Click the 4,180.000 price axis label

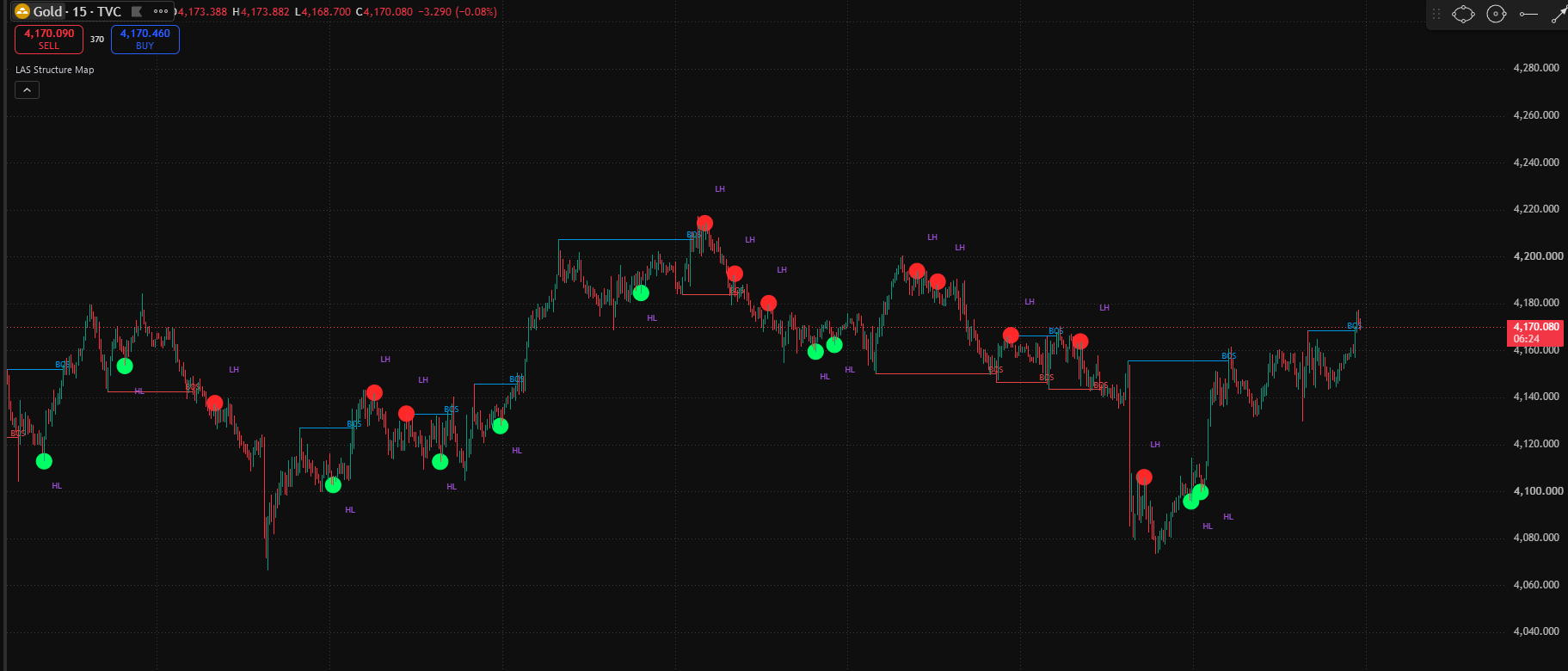(x=1536, y=303)
